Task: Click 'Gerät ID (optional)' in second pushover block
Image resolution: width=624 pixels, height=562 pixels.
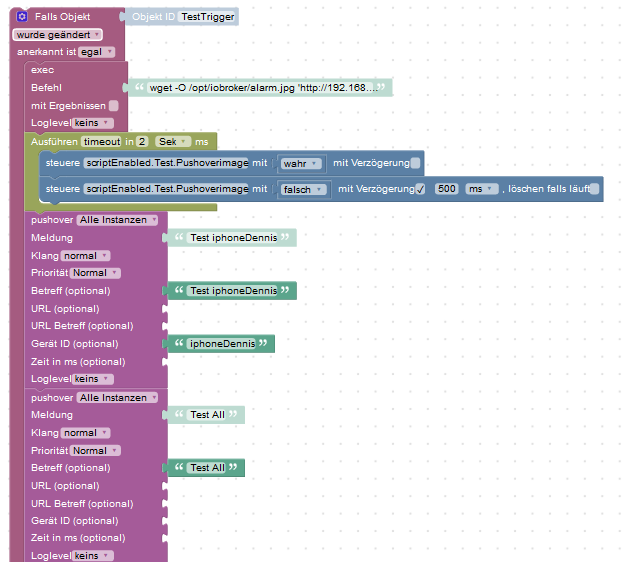Action: (75, 521)
